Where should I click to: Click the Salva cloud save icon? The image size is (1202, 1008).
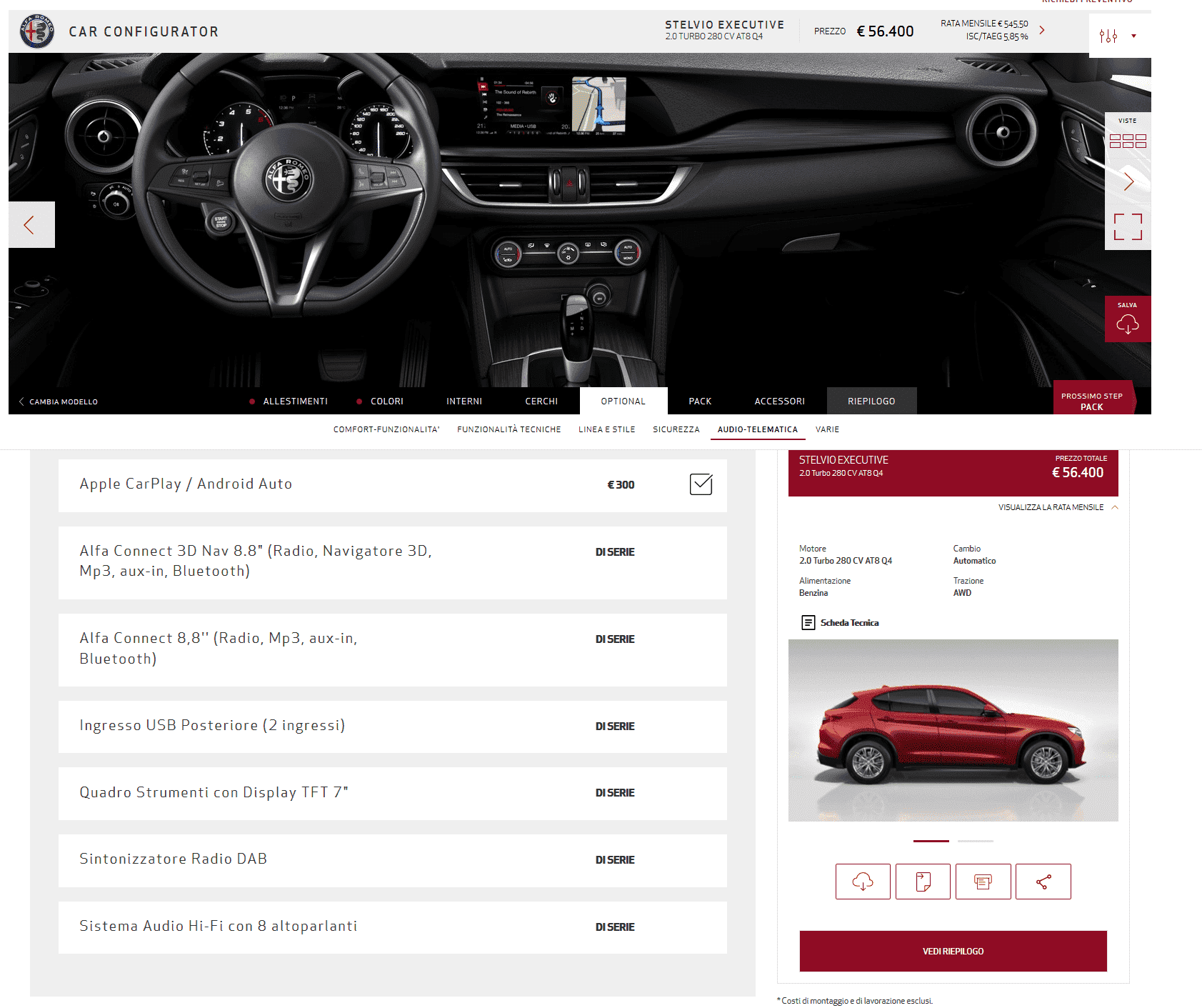(x=1127, y=324)
